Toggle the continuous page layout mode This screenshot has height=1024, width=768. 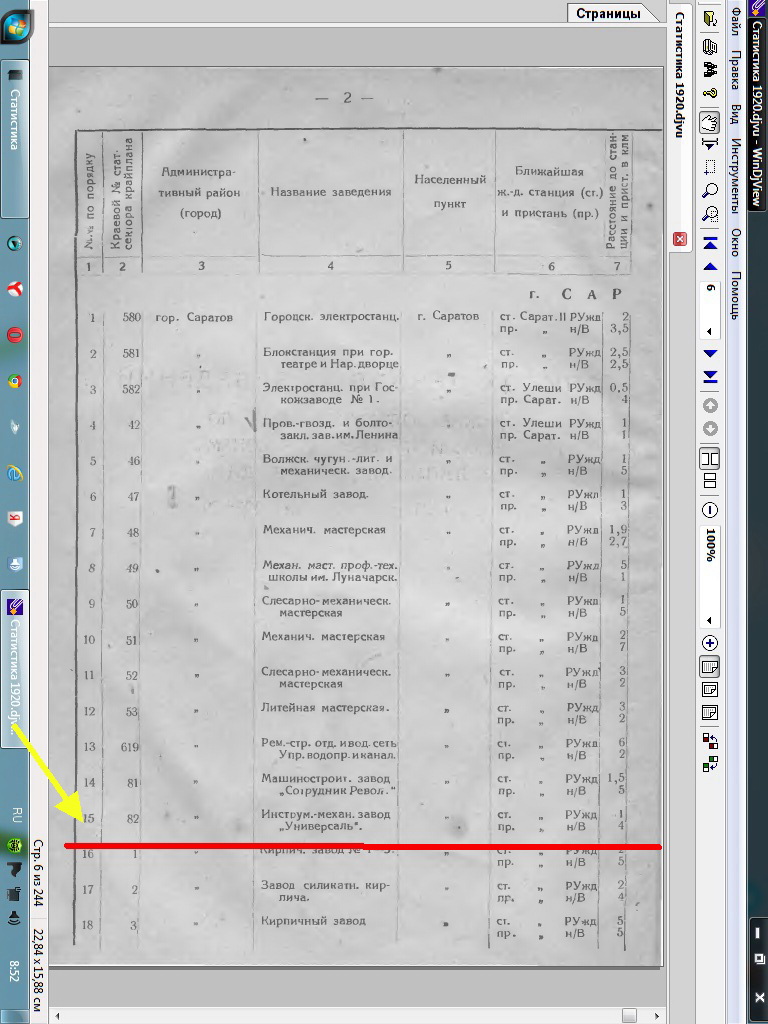pyautogui.click(x=710, y=481)
